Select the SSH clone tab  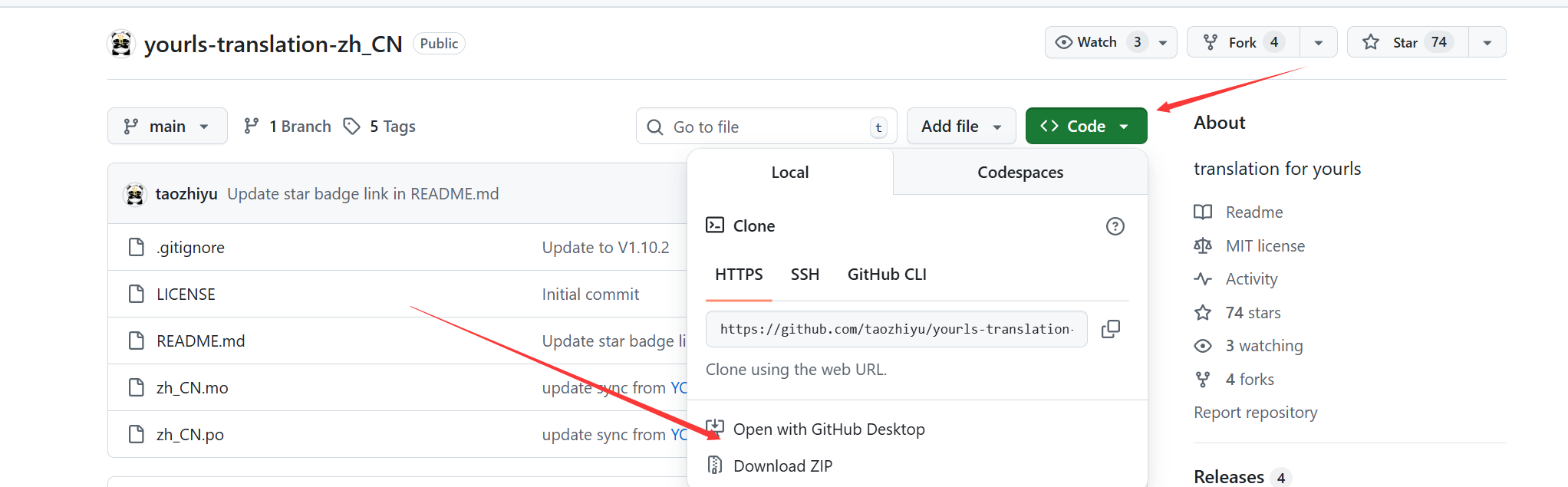click(x=805, y=275)
